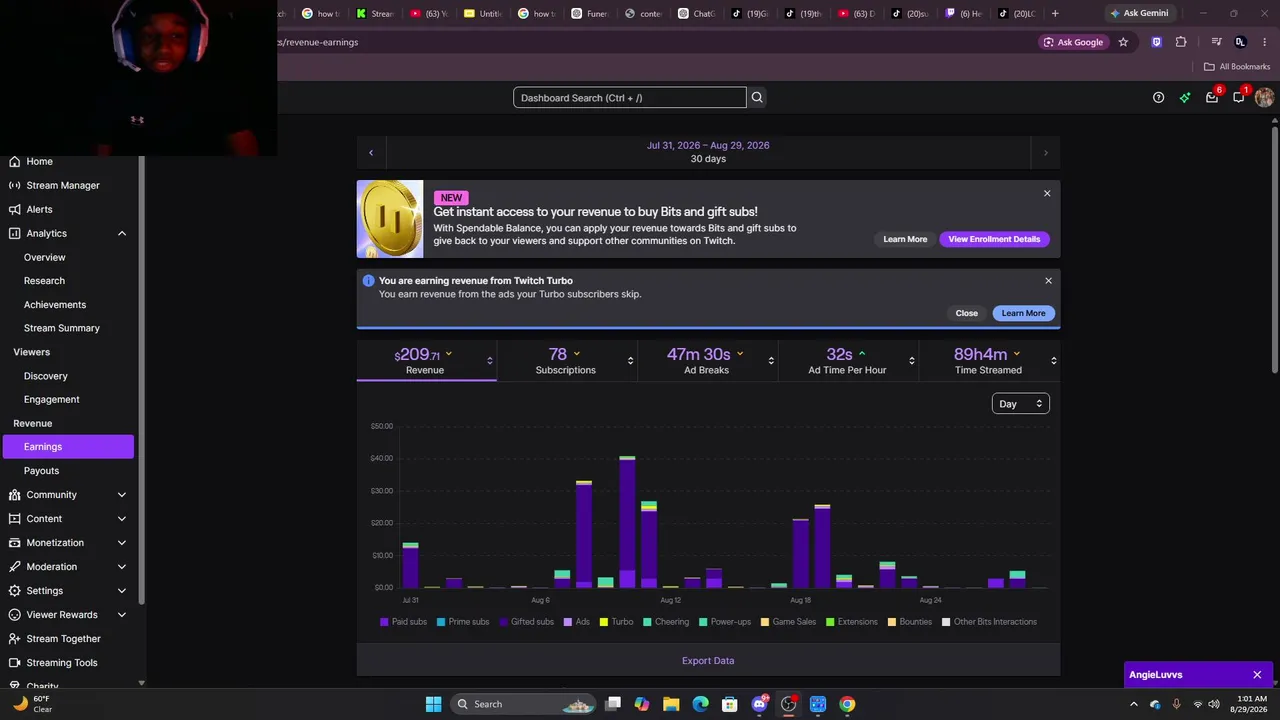Open the Day granularity dropdown
1280x720 pixels.
point(1020,404)
